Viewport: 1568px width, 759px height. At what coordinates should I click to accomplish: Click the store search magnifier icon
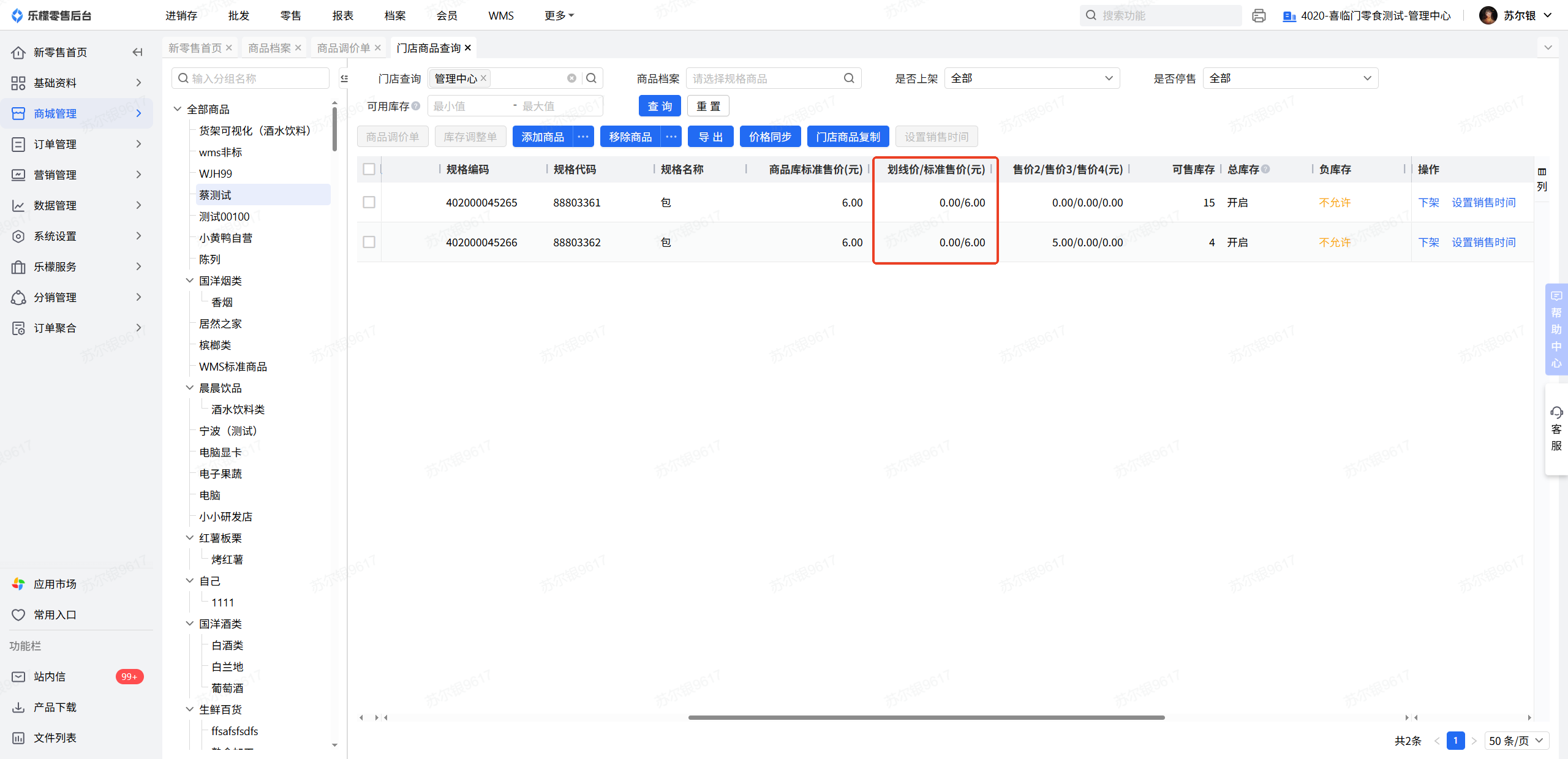tap(591, 78)
